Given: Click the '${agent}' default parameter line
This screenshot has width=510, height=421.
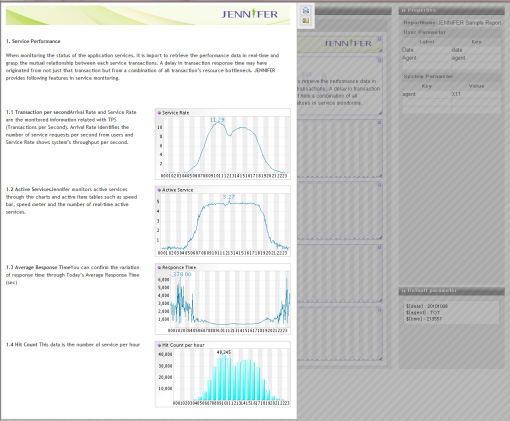Looking at the screenshot, I should (423, 312).
